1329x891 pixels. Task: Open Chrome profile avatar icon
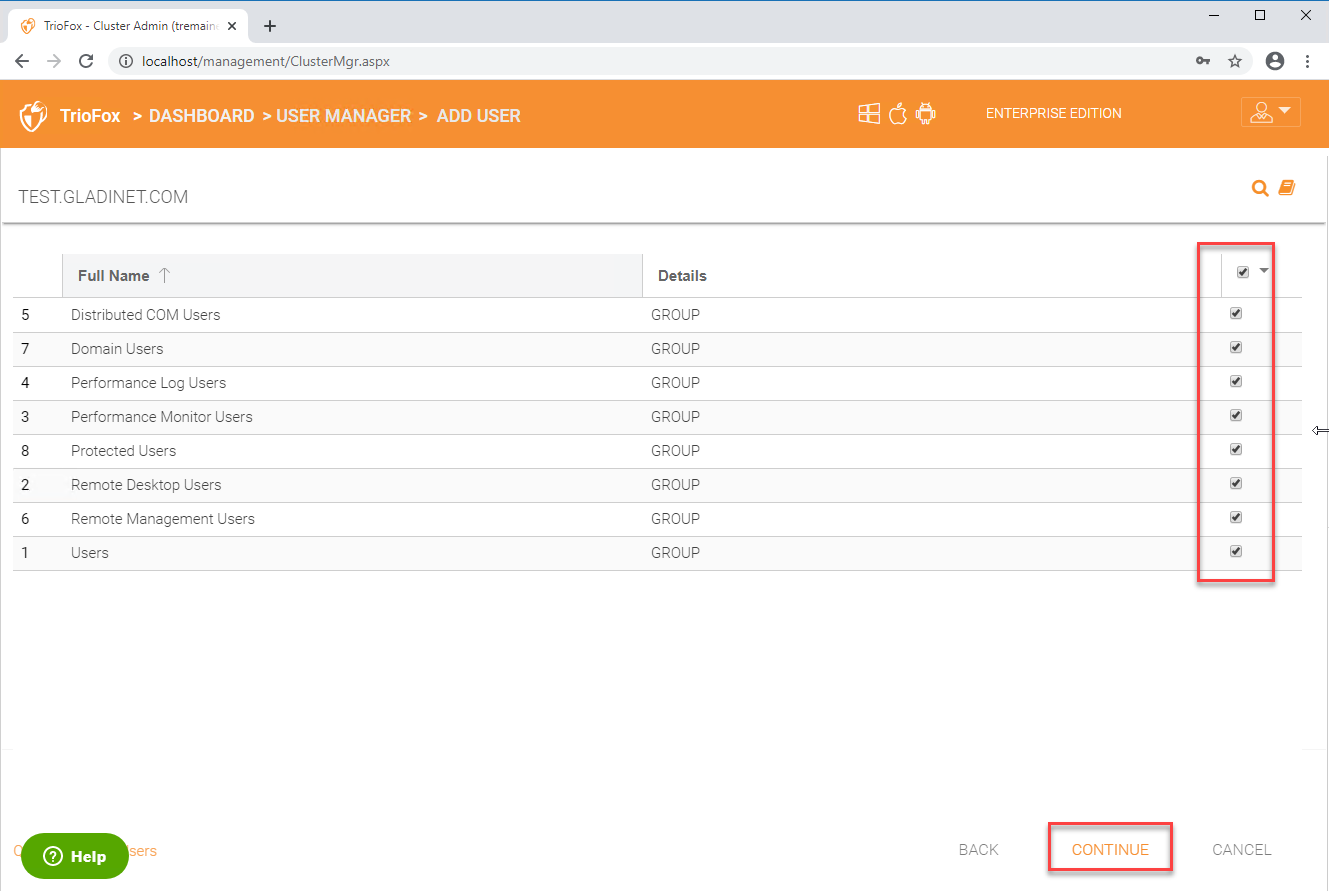pos(1275,61)
